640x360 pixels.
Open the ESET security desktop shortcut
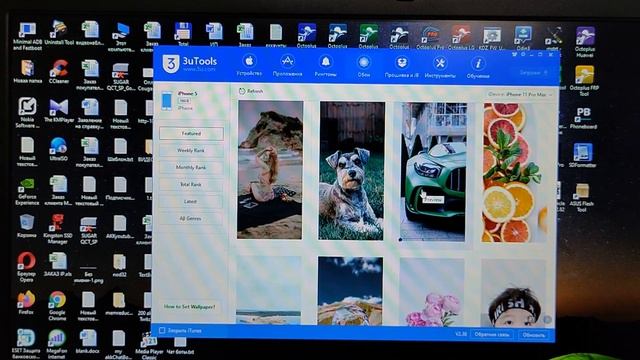click(x=25, y=344)
